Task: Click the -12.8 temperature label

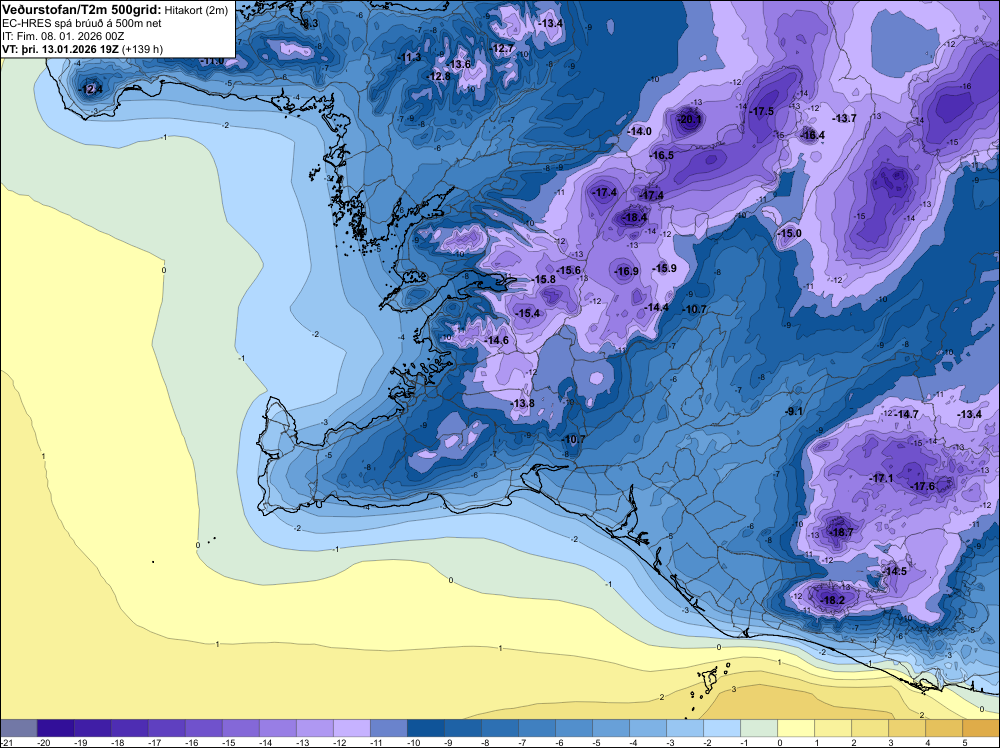Action: coord(438,77)
